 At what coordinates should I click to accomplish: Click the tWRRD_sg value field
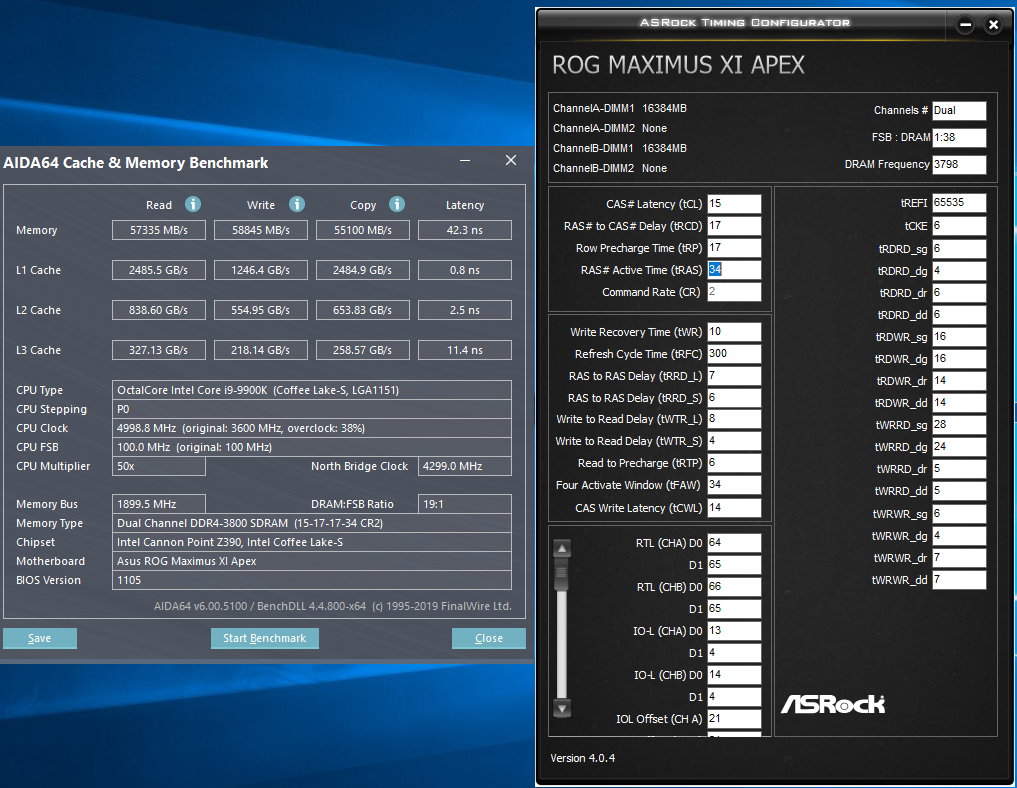tap(959, 425)
